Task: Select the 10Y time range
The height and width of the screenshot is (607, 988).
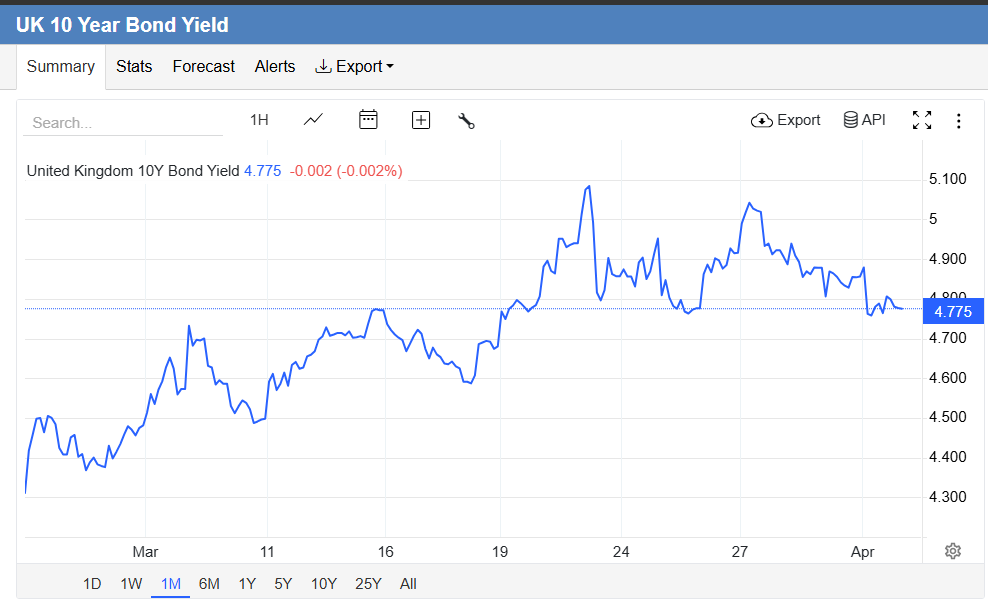Action: (324, 584)
